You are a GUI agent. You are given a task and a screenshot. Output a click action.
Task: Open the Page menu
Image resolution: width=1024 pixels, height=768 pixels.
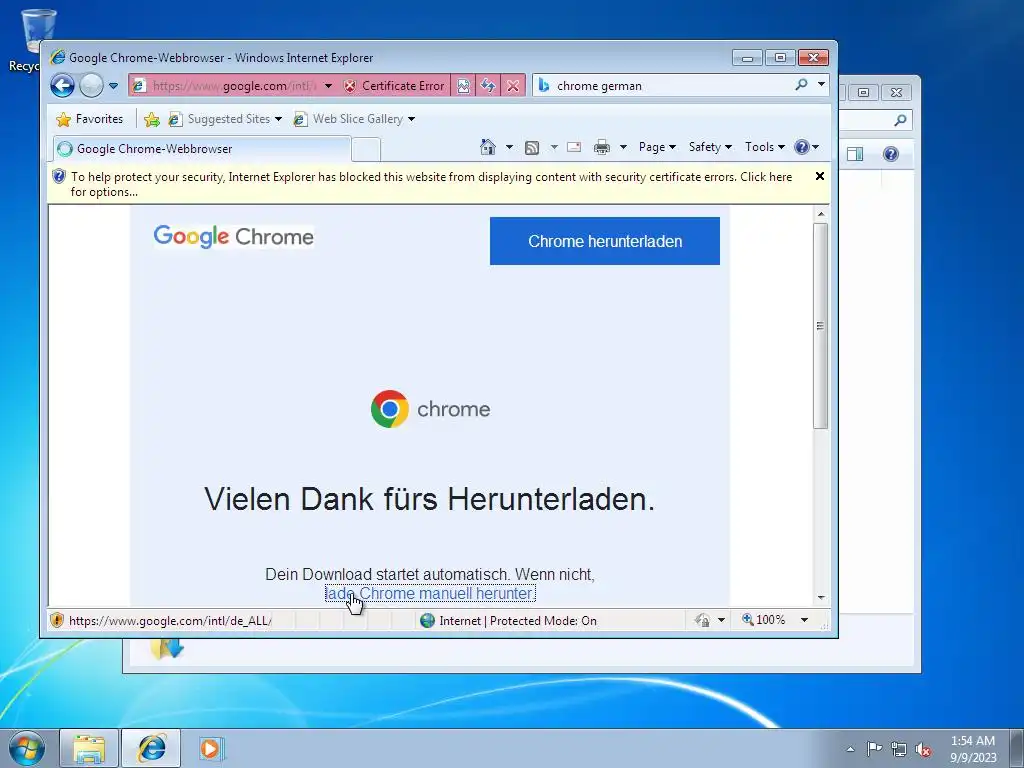pos(657,147)
